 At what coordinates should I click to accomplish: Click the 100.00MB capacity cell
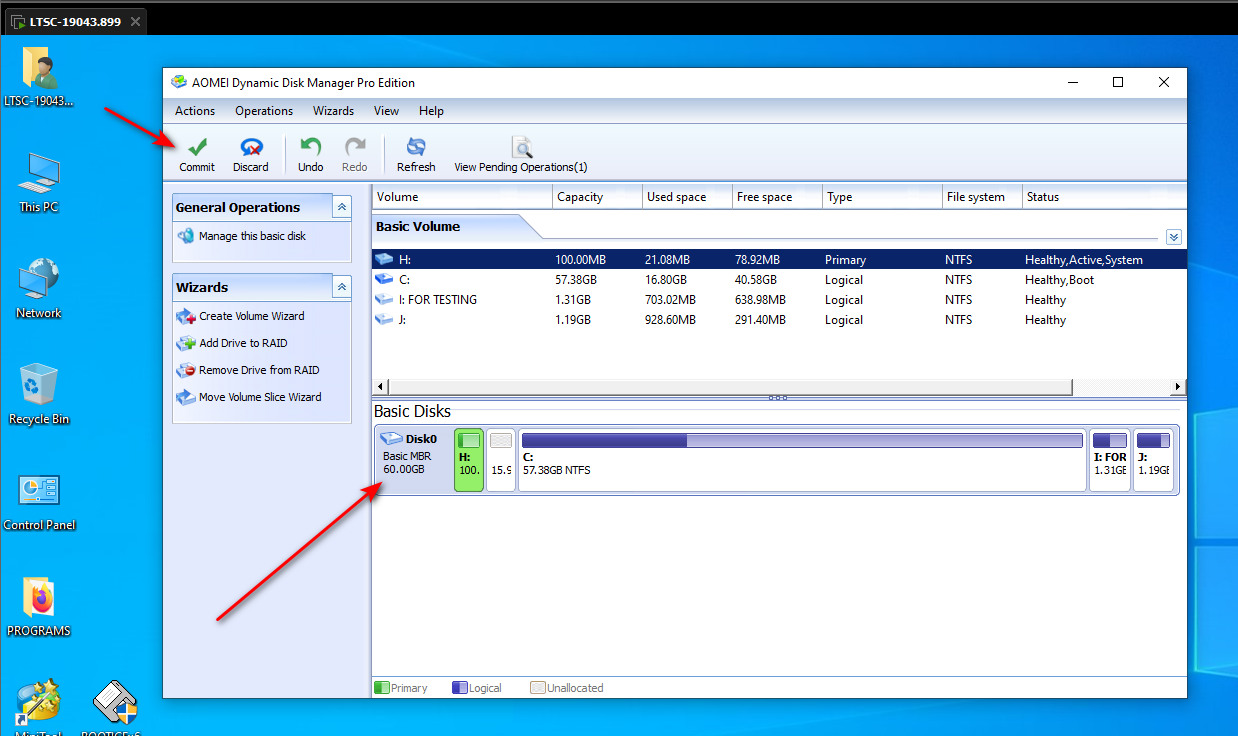tap(581, 260)
